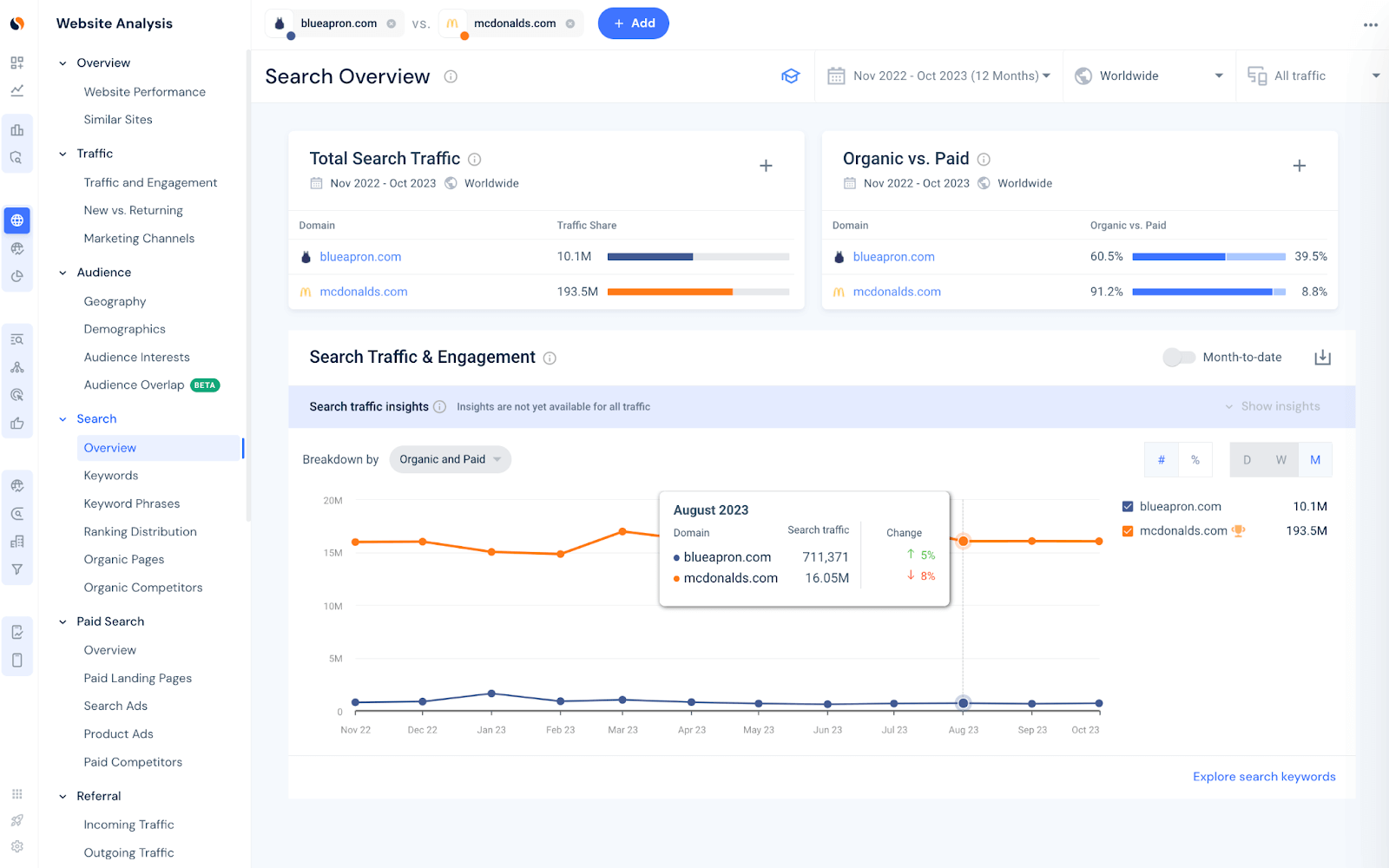
Task: Open blueapron.com link in Total Search Traffic
Action: click(360, 257)
